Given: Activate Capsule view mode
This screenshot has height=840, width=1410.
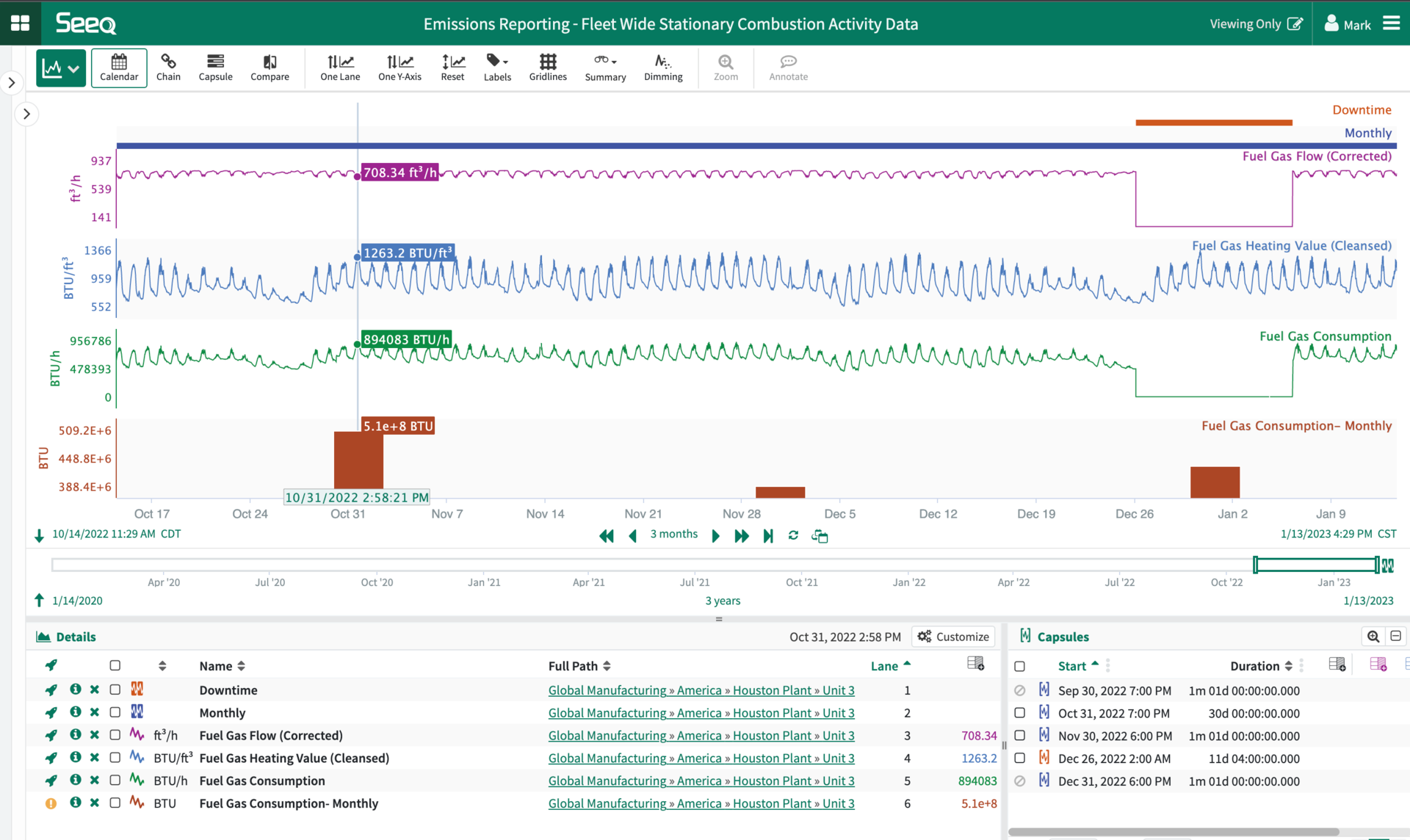Looking at the screenshot, I should click(x=215, y=68).
